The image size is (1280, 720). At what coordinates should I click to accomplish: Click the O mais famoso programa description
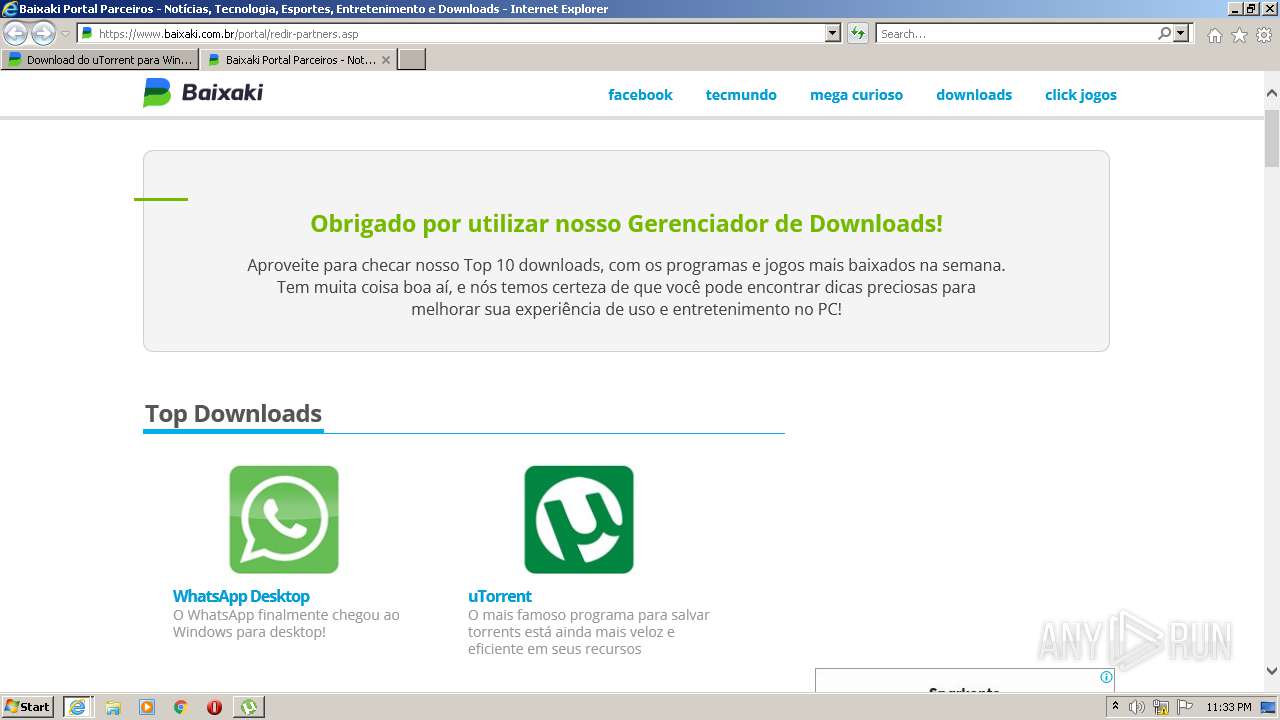coord(589,632)
